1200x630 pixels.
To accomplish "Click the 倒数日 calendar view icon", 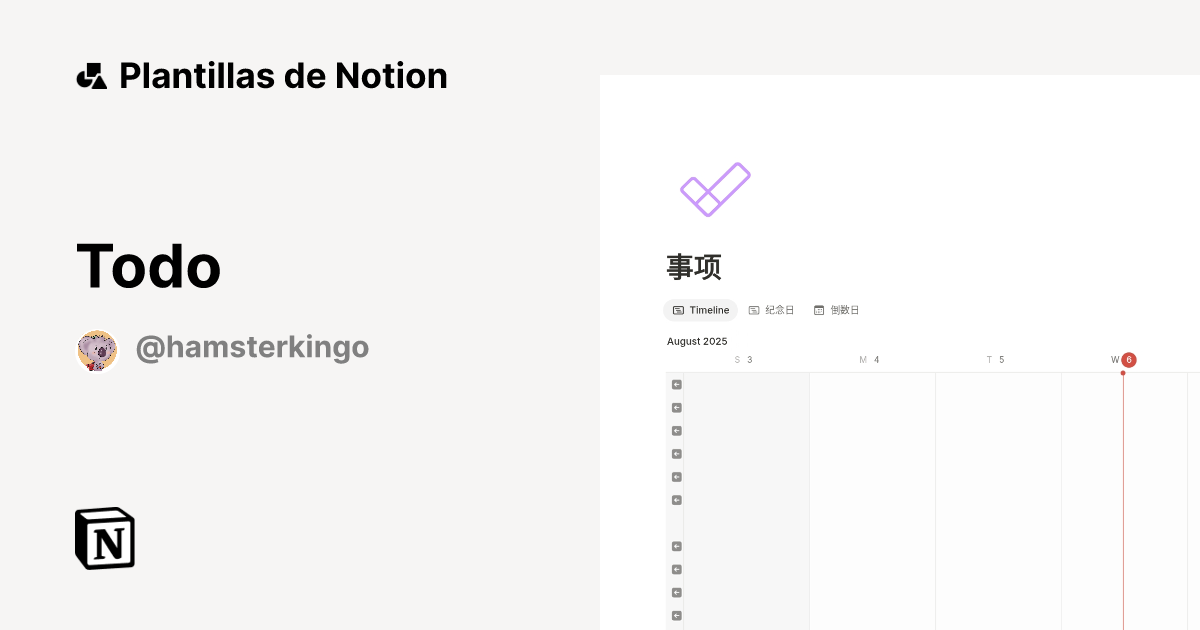I will coord(819,310).
